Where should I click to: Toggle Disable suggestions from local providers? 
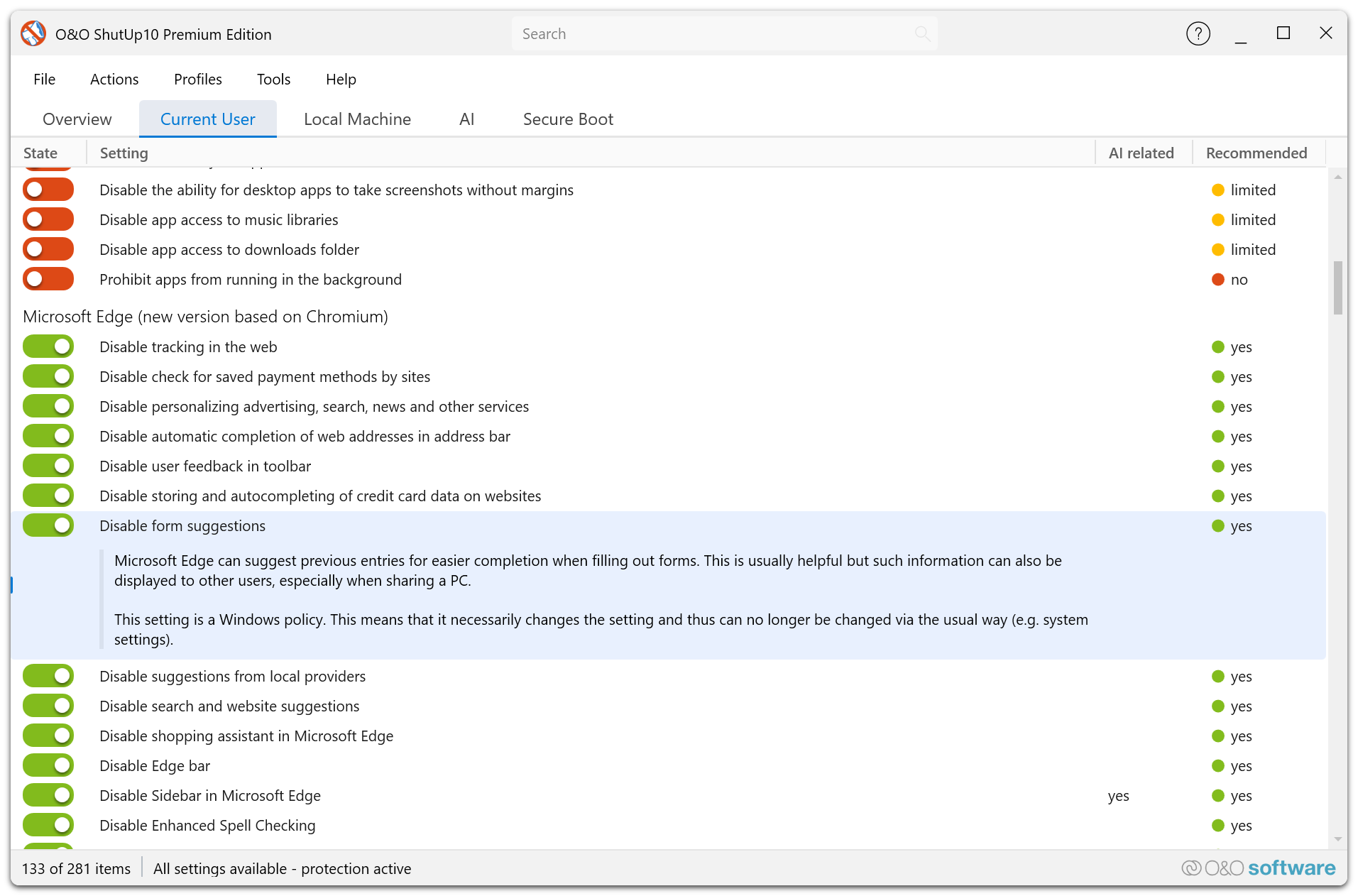pyautogui.click(x=48, y=677)
